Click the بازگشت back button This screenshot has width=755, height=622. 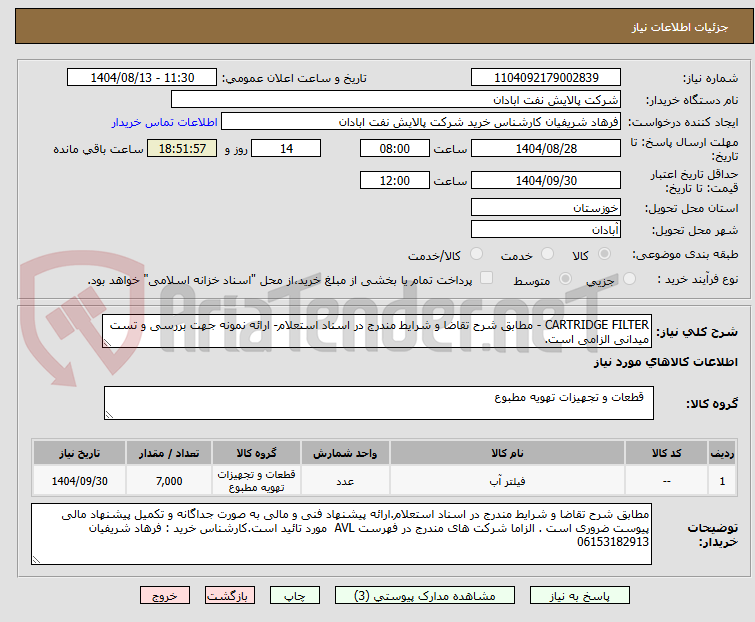pyautogui.click(x=230, y=596)
